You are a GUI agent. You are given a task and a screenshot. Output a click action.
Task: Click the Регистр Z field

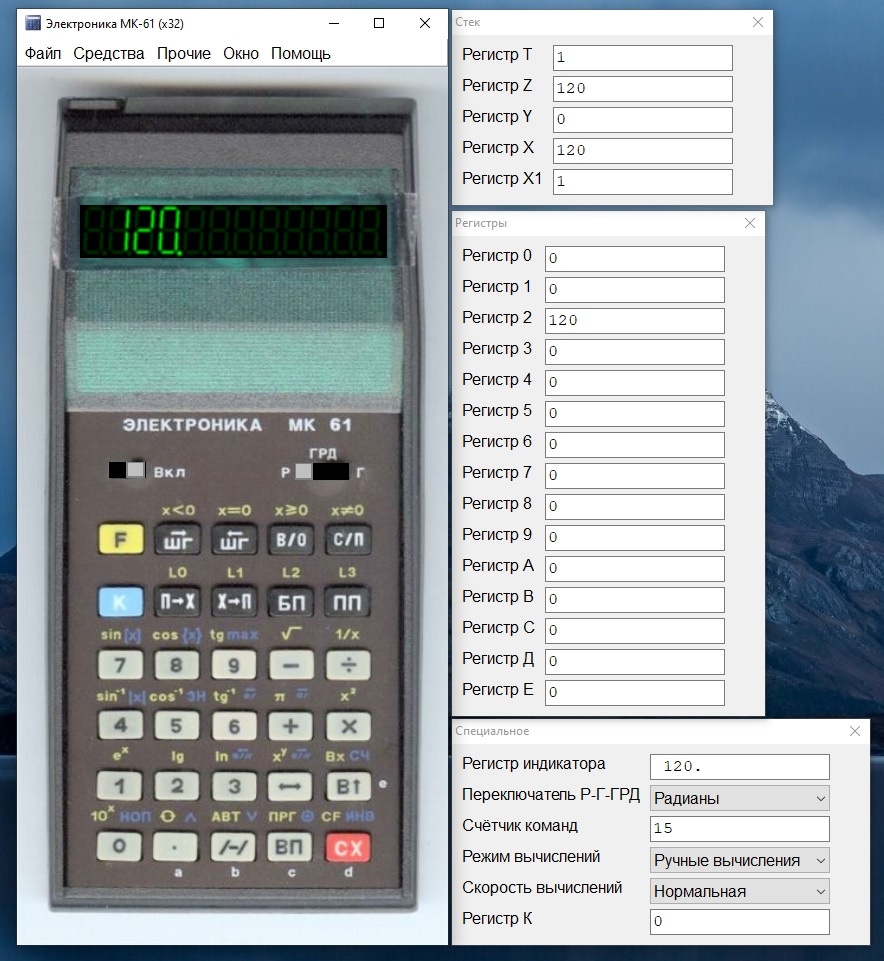pos(642,89)
